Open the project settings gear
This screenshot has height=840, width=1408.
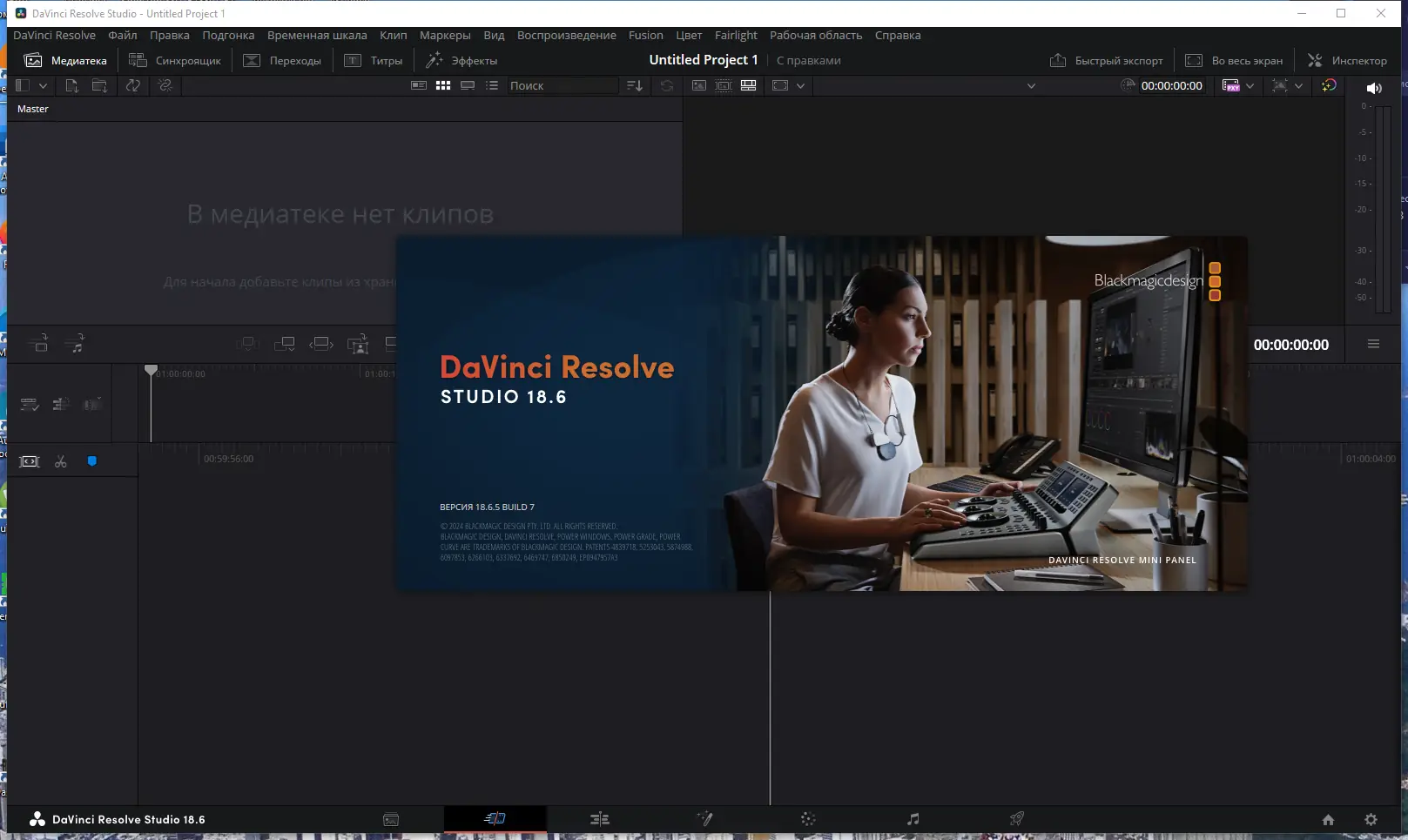tap(1370, 819)
